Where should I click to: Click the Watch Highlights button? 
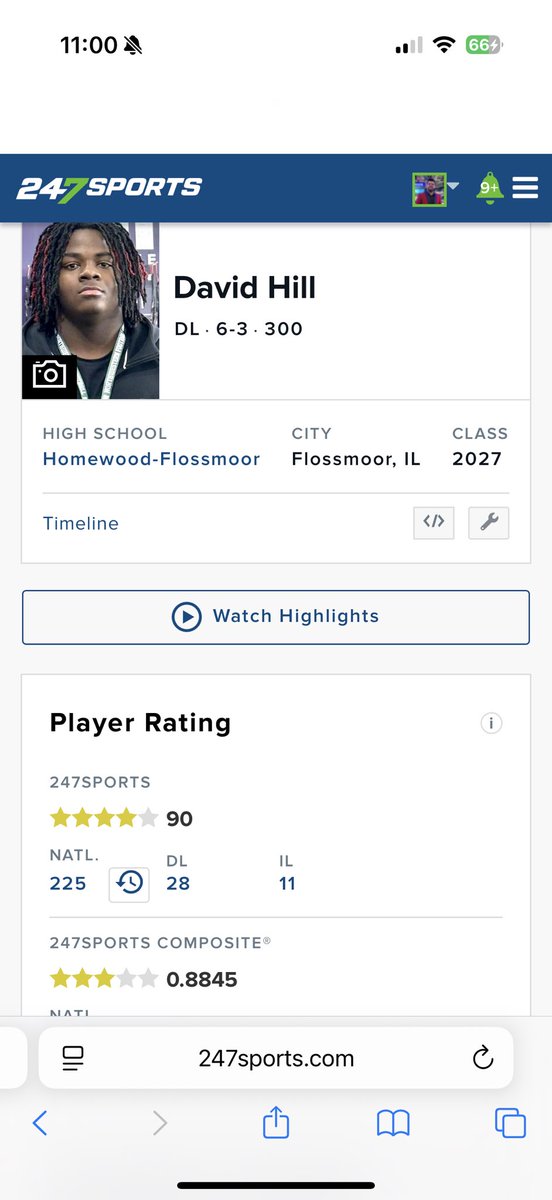[x=276, y=617]
